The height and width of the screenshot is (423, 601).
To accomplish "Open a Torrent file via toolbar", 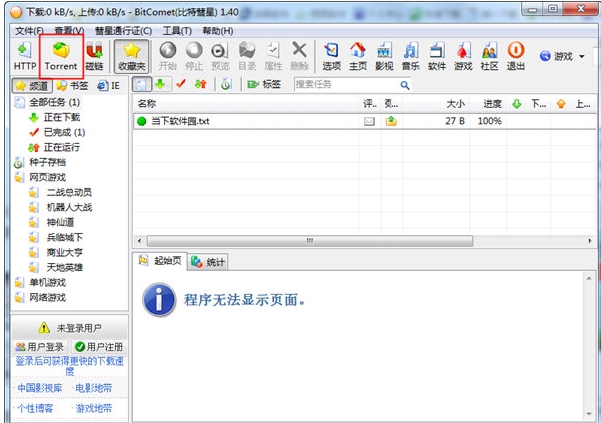I will 61,56.
